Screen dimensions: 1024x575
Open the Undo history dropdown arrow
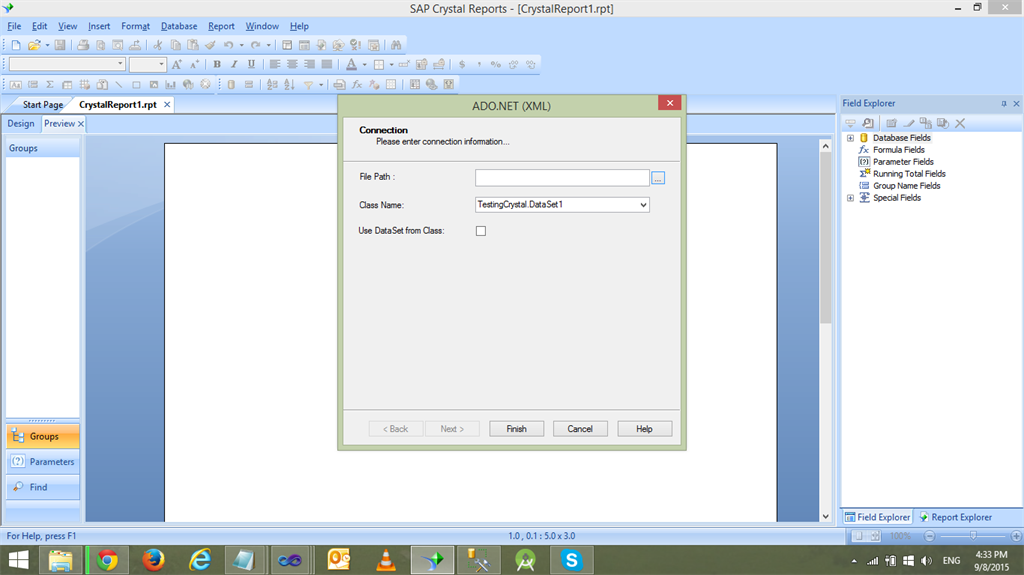(241, 45)
